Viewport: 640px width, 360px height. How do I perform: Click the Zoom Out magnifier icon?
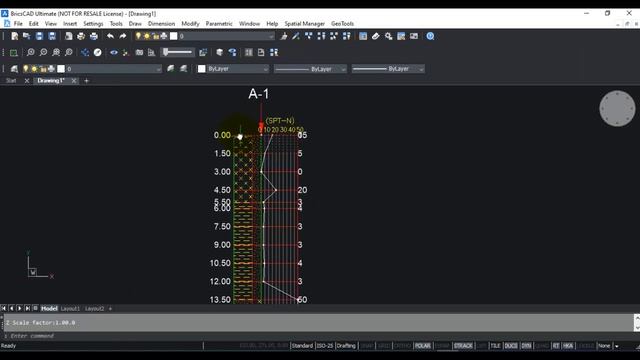(x=43, y=52)
